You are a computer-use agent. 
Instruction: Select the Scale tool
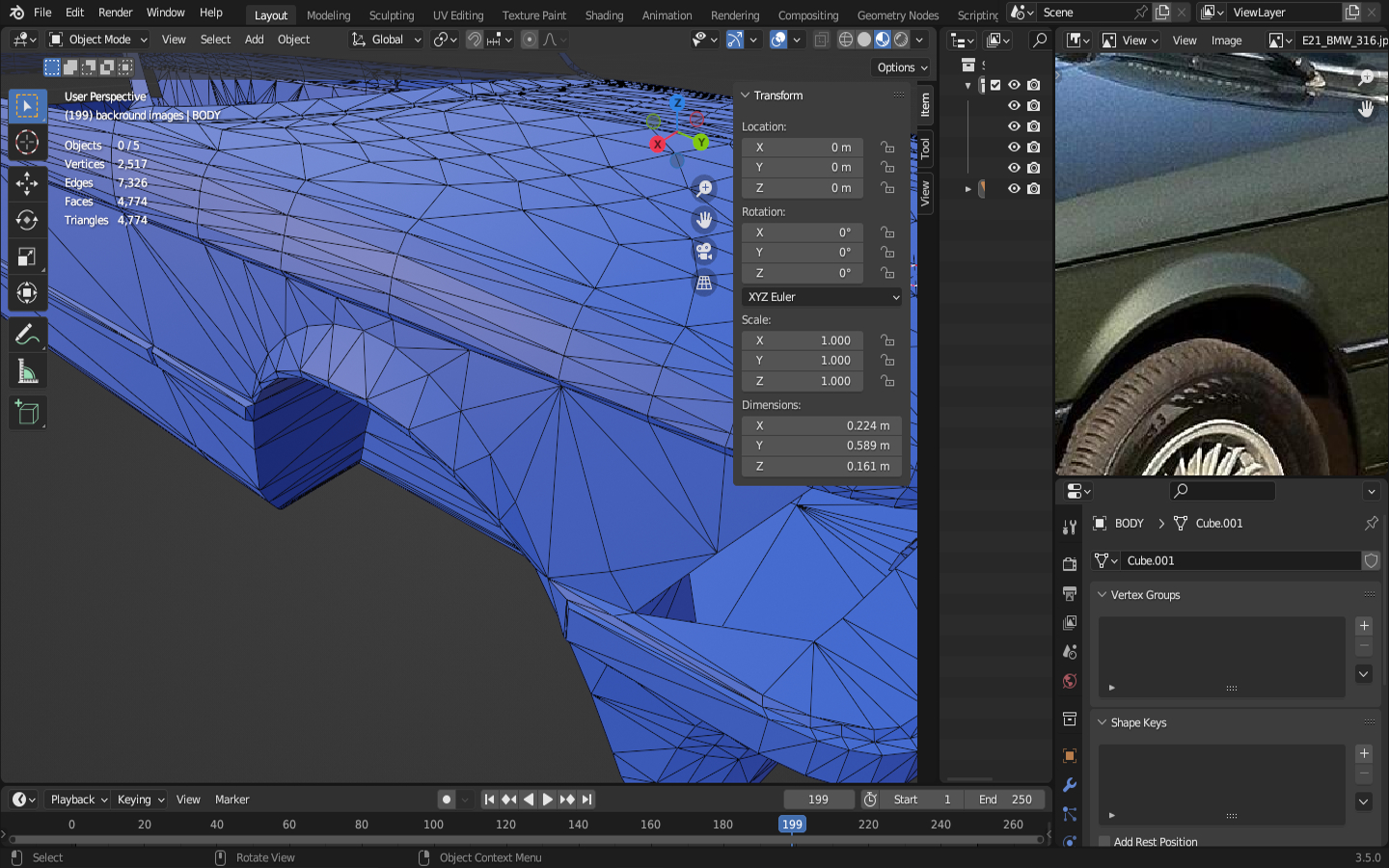click(x=27, y=257)
